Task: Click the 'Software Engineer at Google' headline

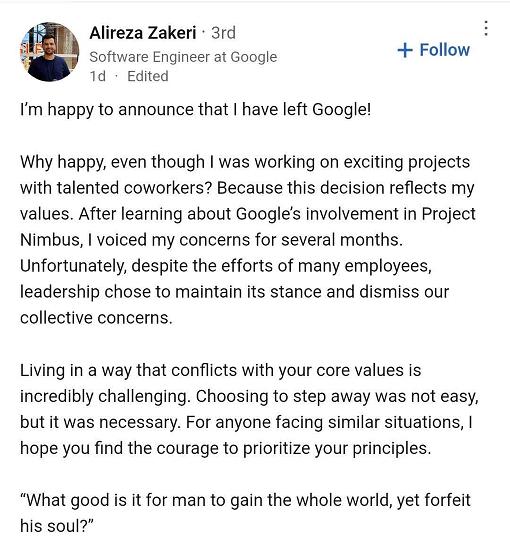Action: pos(183,57)
